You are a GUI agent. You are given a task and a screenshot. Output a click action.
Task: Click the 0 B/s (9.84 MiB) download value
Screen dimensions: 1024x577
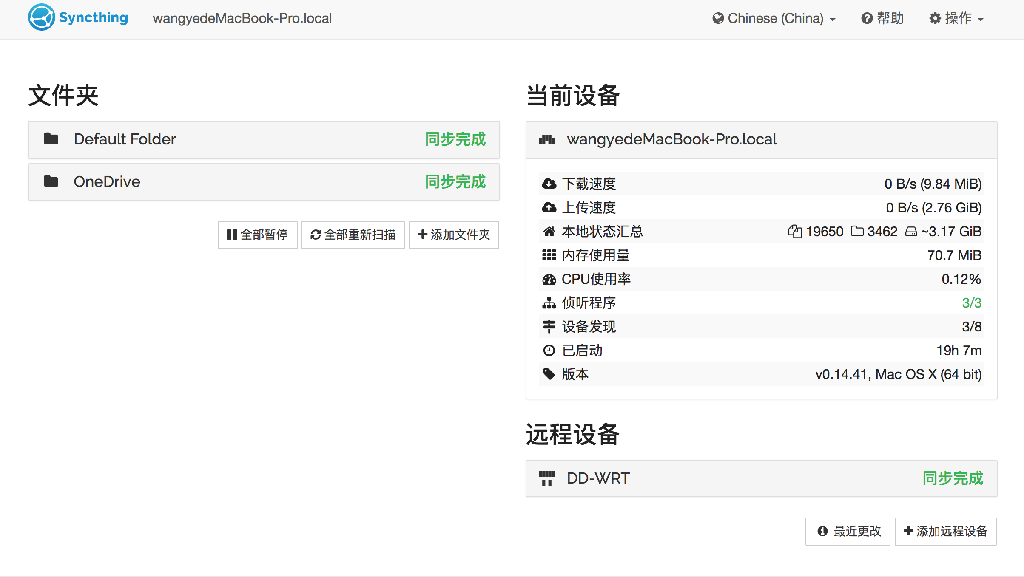pos(933,184)
